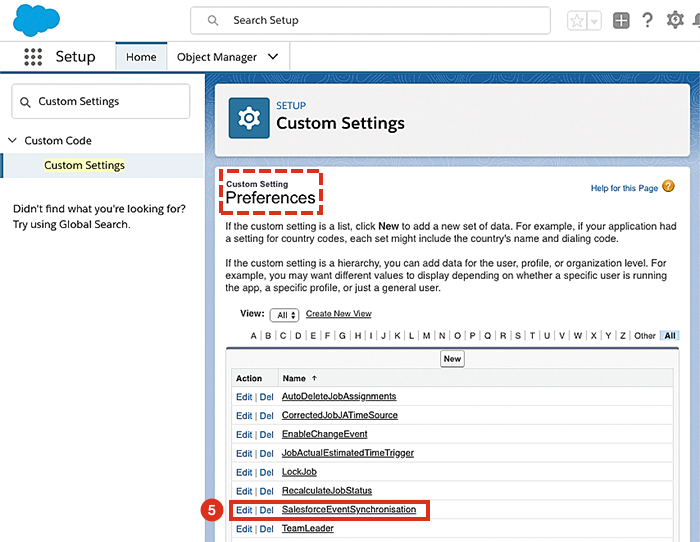
Task: Open the favorites list dropdown arrow
Action: (x=595, y=21)
